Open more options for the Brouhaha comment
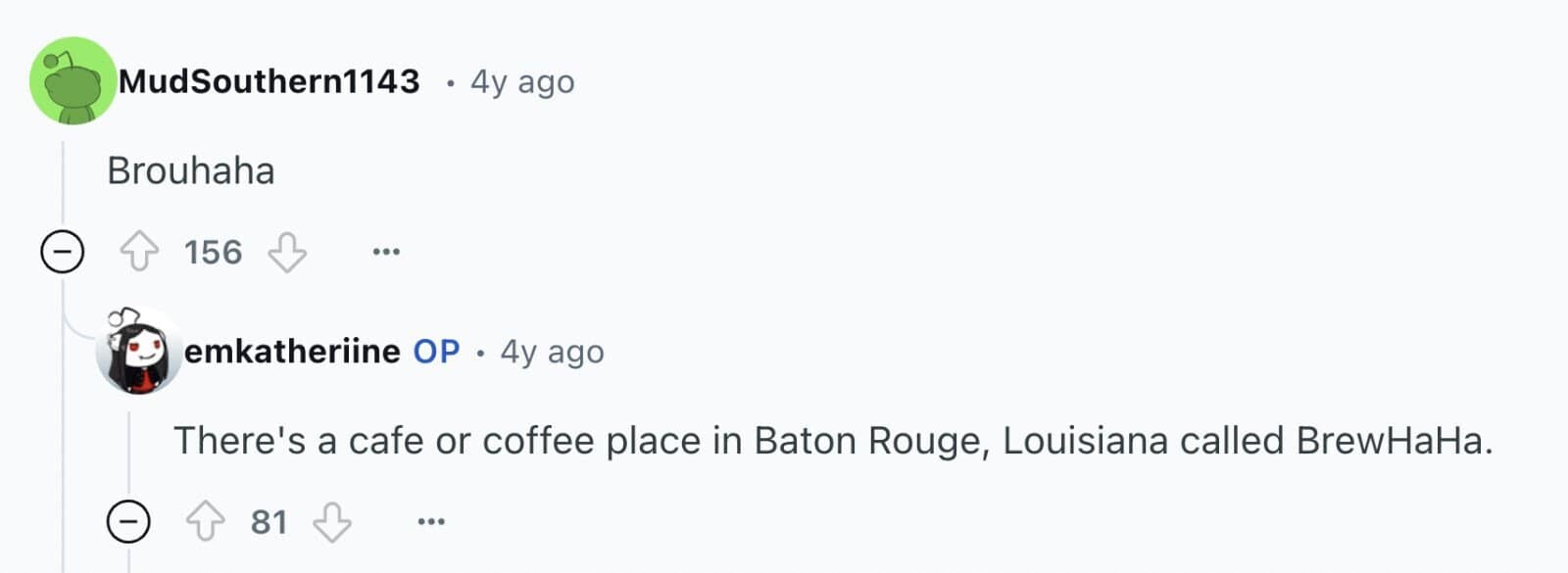This screenshot has width=1568, height=573. [x=386, y=252]
